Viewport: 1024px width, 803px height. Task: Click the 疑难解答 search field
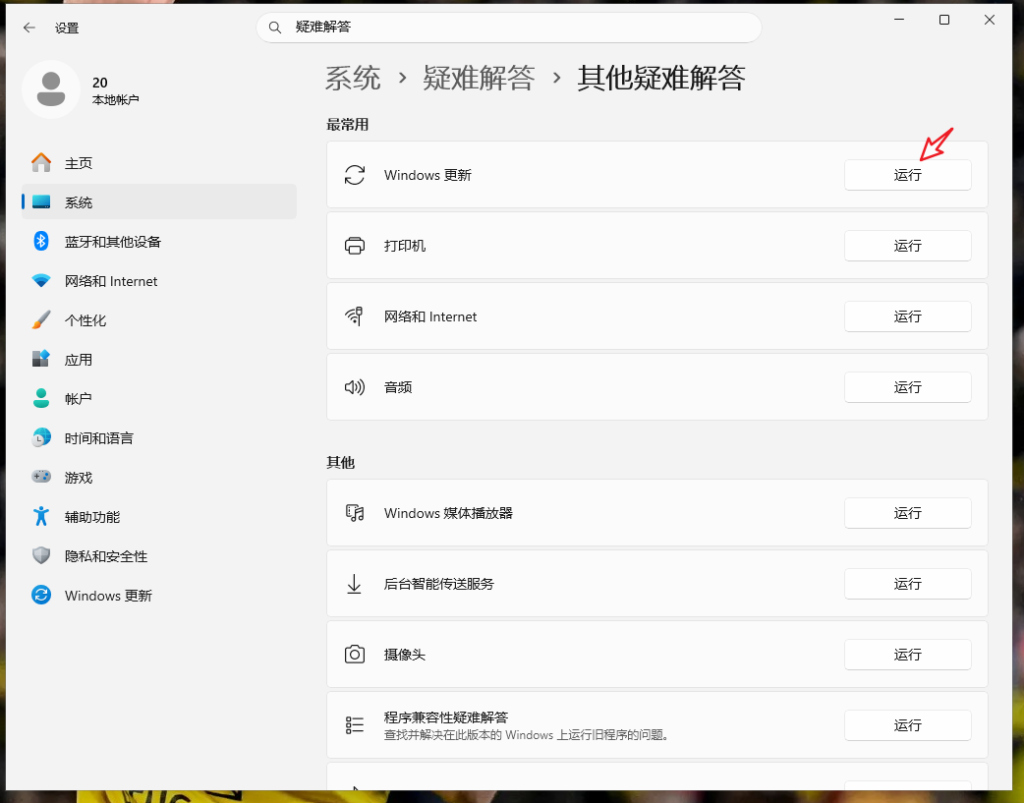[x=509, y=27]
